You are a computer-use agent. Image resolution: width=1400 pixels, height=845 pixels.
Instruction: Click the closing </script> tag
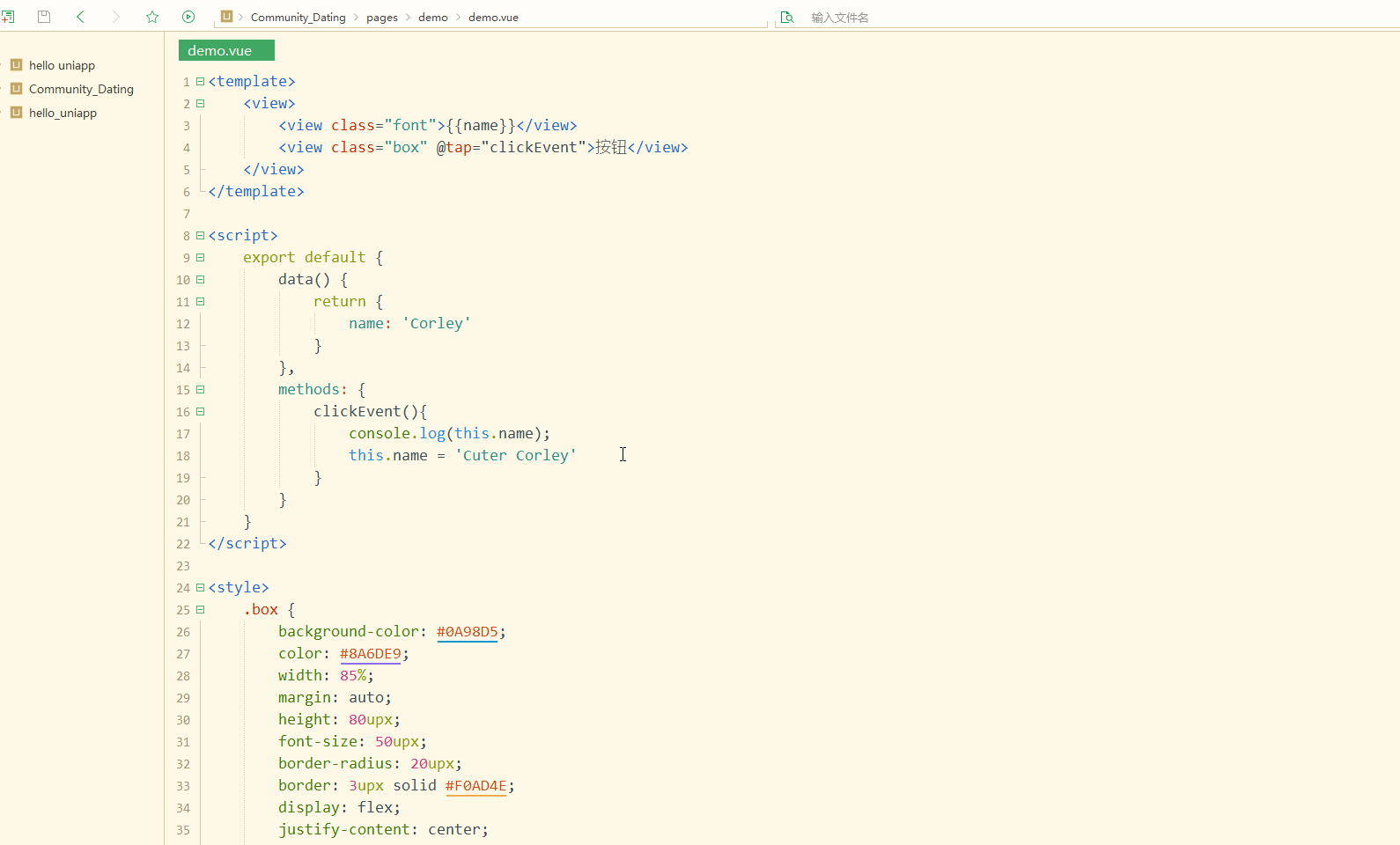pyautogui.click(x=247, y=543)
